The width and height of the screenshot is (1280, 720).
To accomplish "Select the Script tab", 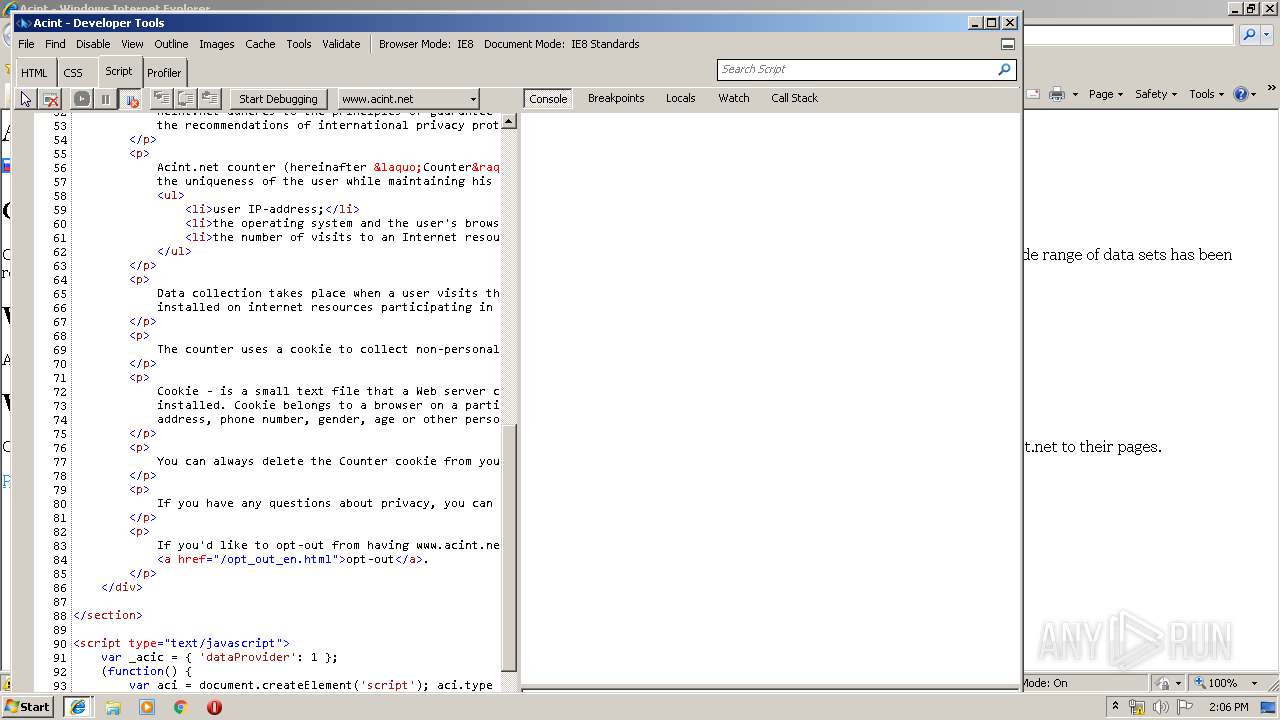I will click(x=118, y=71).
